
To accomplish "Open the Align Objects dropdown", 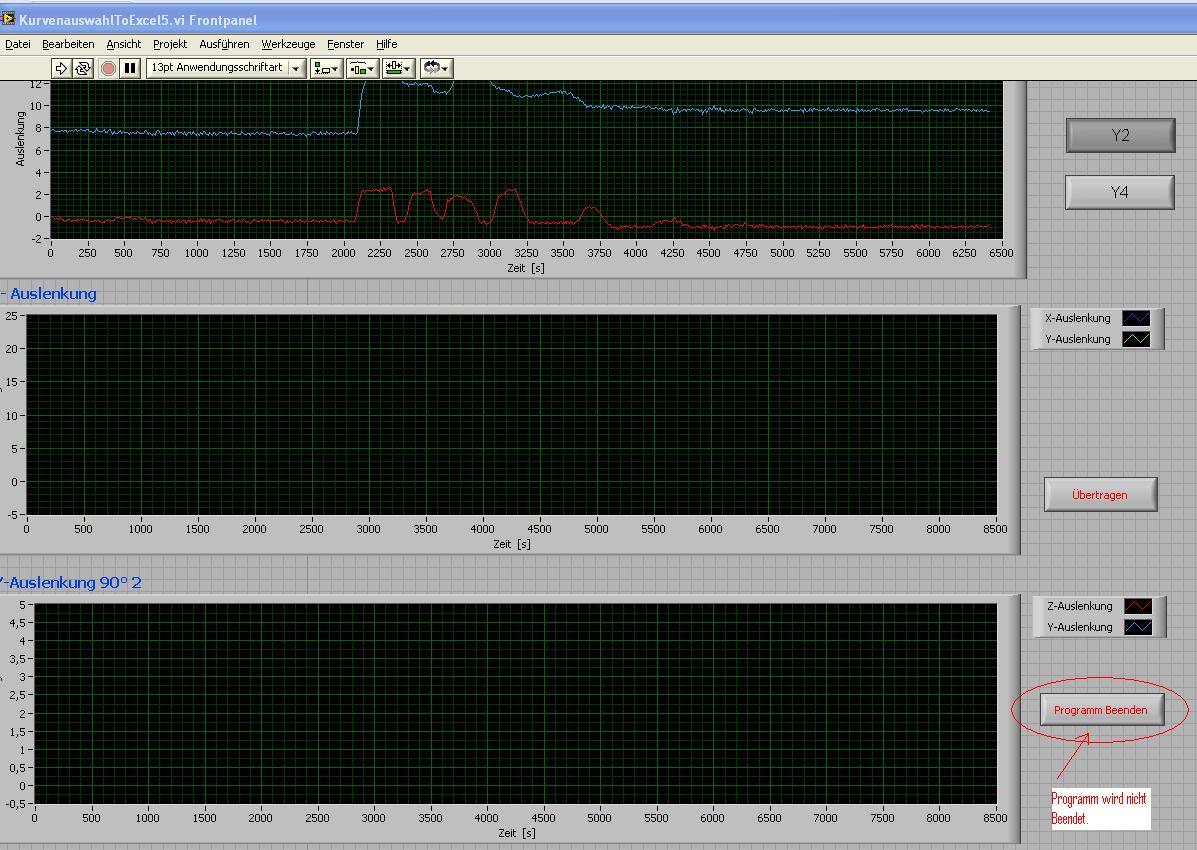I will click(x=326, y=68).
